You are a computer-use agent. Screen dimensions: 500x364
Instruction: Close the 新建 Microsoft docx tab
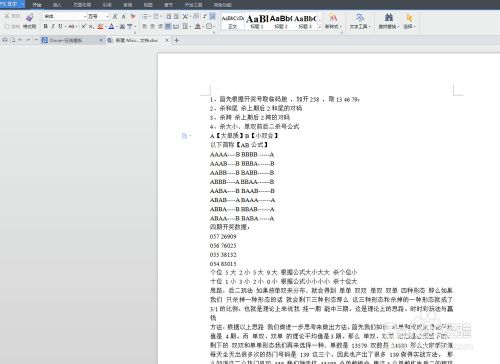pyautogui.click(x=167, y=40)
